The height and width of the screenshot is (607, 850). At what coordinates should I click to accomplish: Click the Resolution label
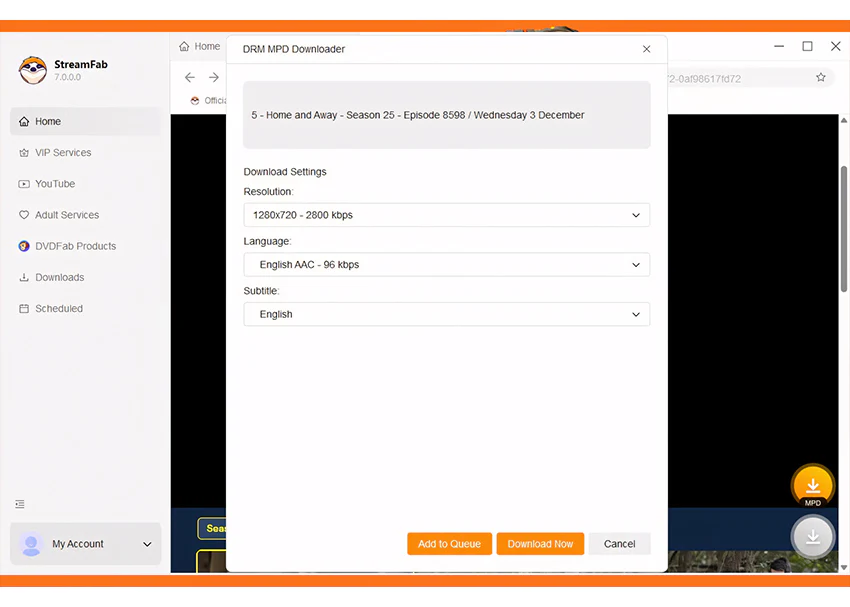coord(268,192)
